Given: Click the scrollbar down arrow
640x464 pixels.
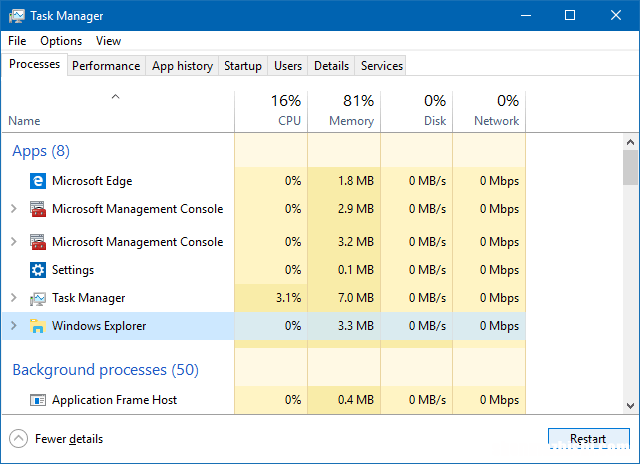Looking at the screenshot, I should pos(630,406).
